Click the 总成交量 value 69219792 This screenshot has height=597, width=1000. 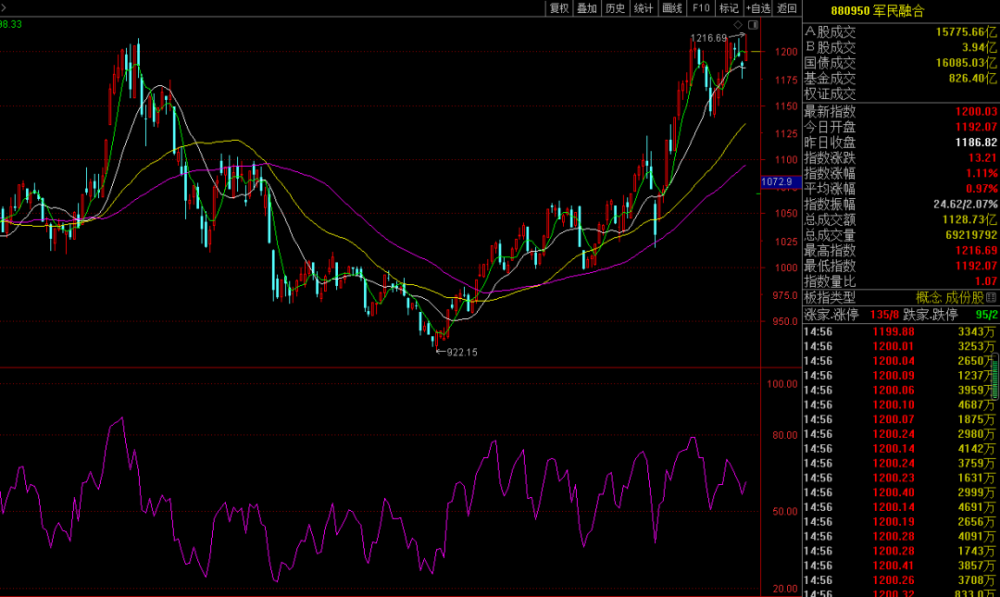pos(971,235)
